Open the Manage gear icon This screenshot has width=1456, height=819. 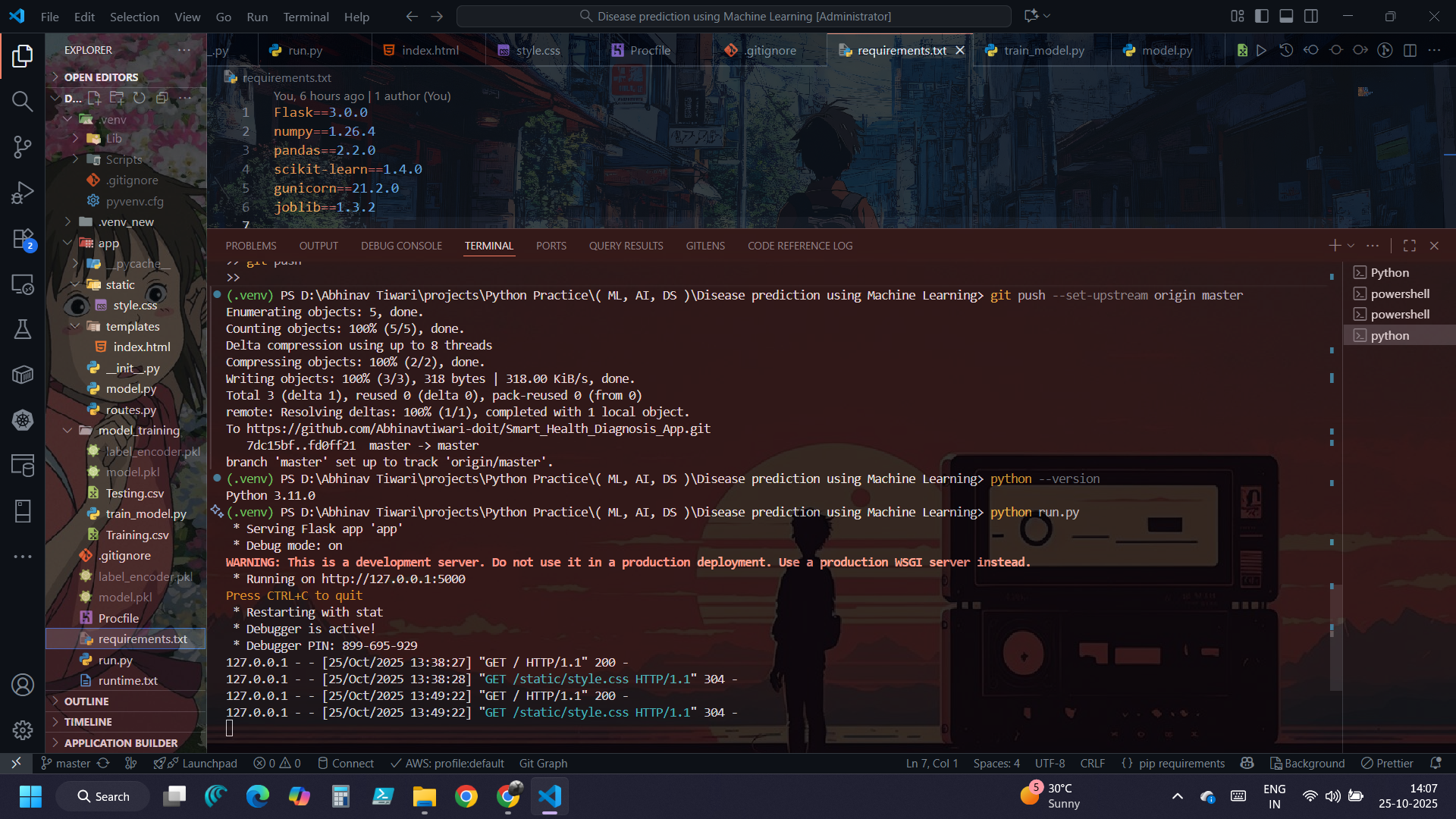(23, 730)
